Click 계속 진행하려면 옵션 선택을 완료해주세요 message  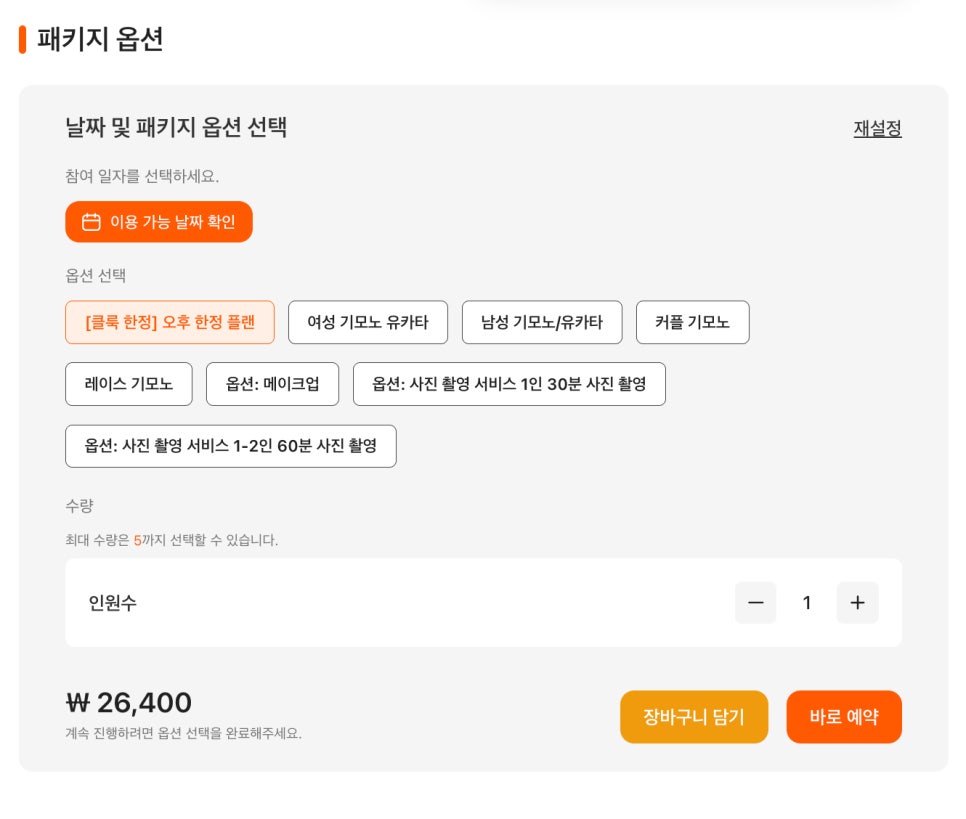(184, 733)
